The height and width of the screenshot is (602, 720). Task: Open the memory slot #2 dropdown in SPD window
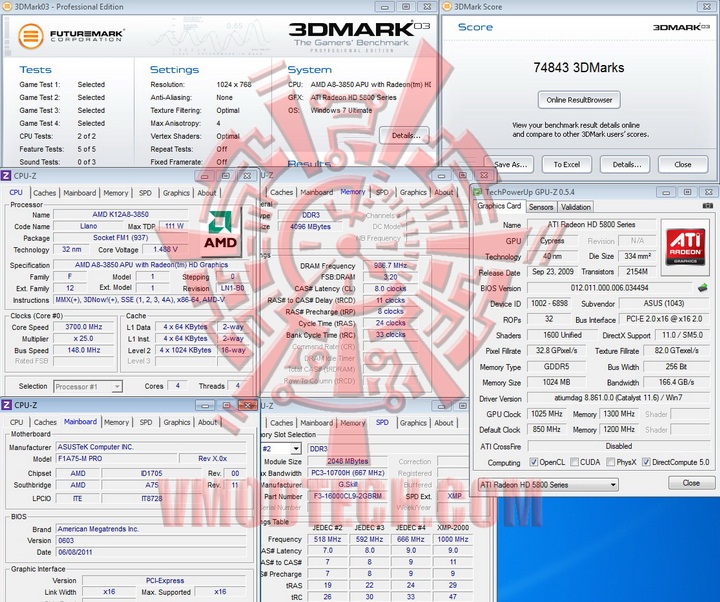pos(281,449)
